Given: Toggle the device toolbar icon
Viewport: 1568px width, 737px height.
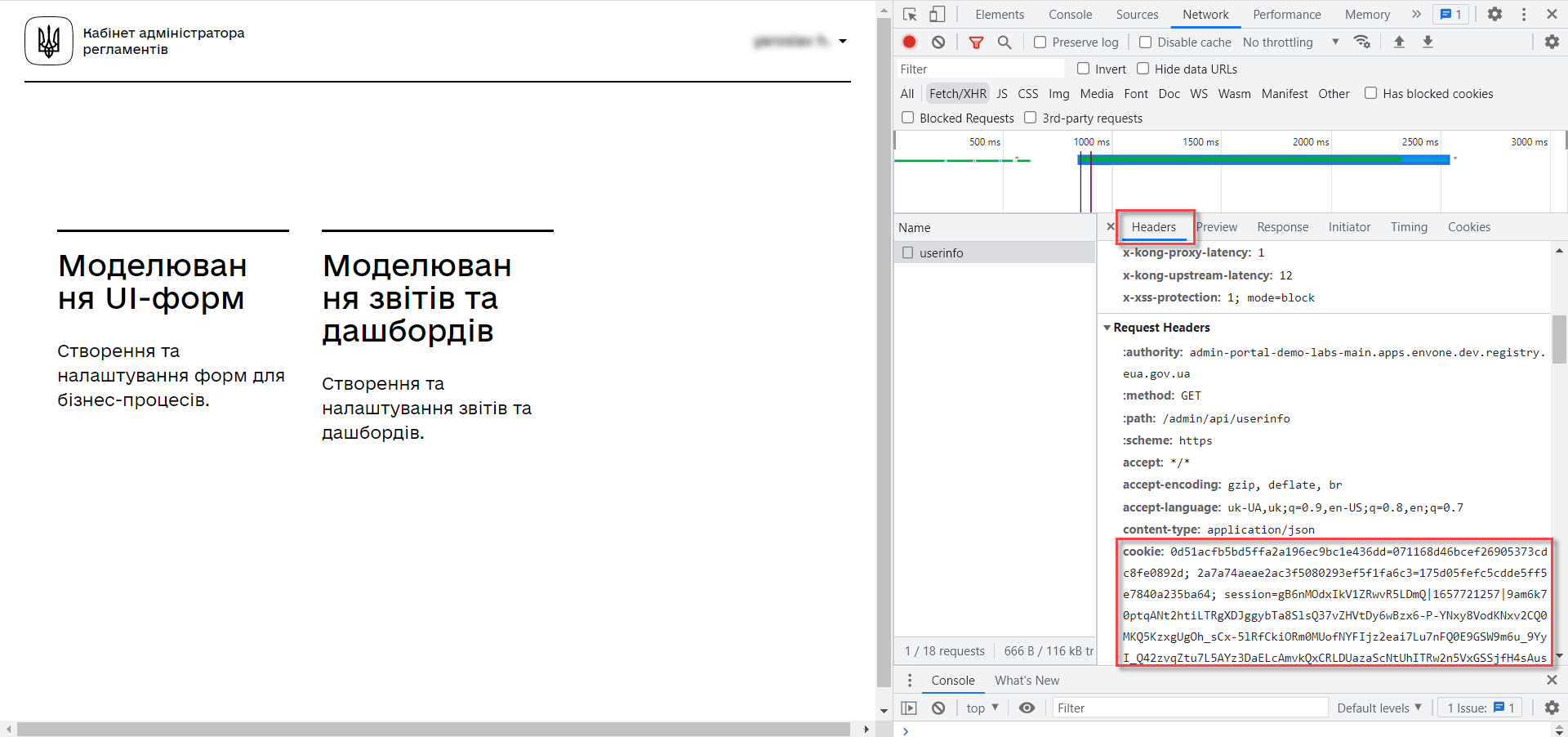Looking at the screenshot, I should [938, 15].
